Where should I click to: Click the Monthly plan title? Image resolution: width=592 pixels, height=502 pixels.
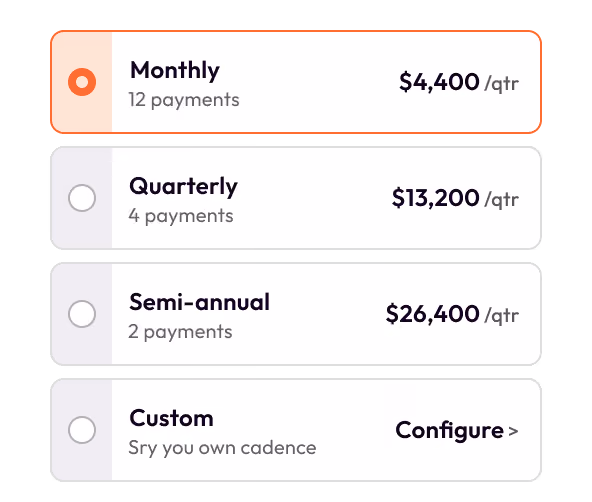click(x=175, y=71)
